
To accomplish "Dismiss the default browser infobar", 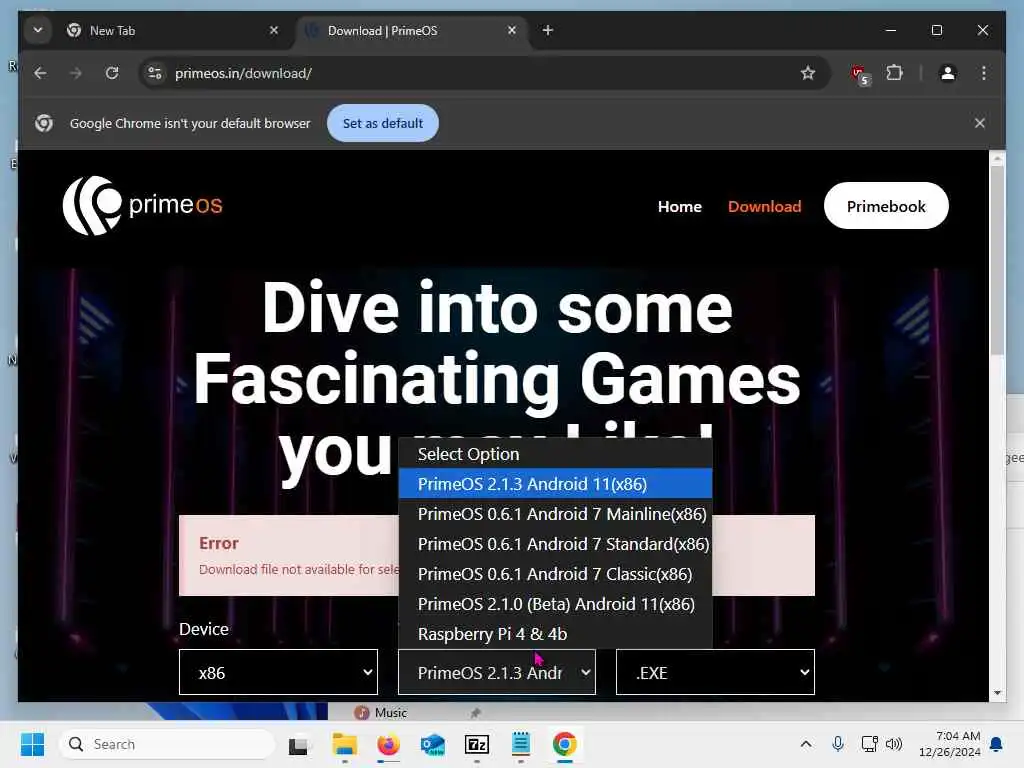I will (x=980, y=123).
